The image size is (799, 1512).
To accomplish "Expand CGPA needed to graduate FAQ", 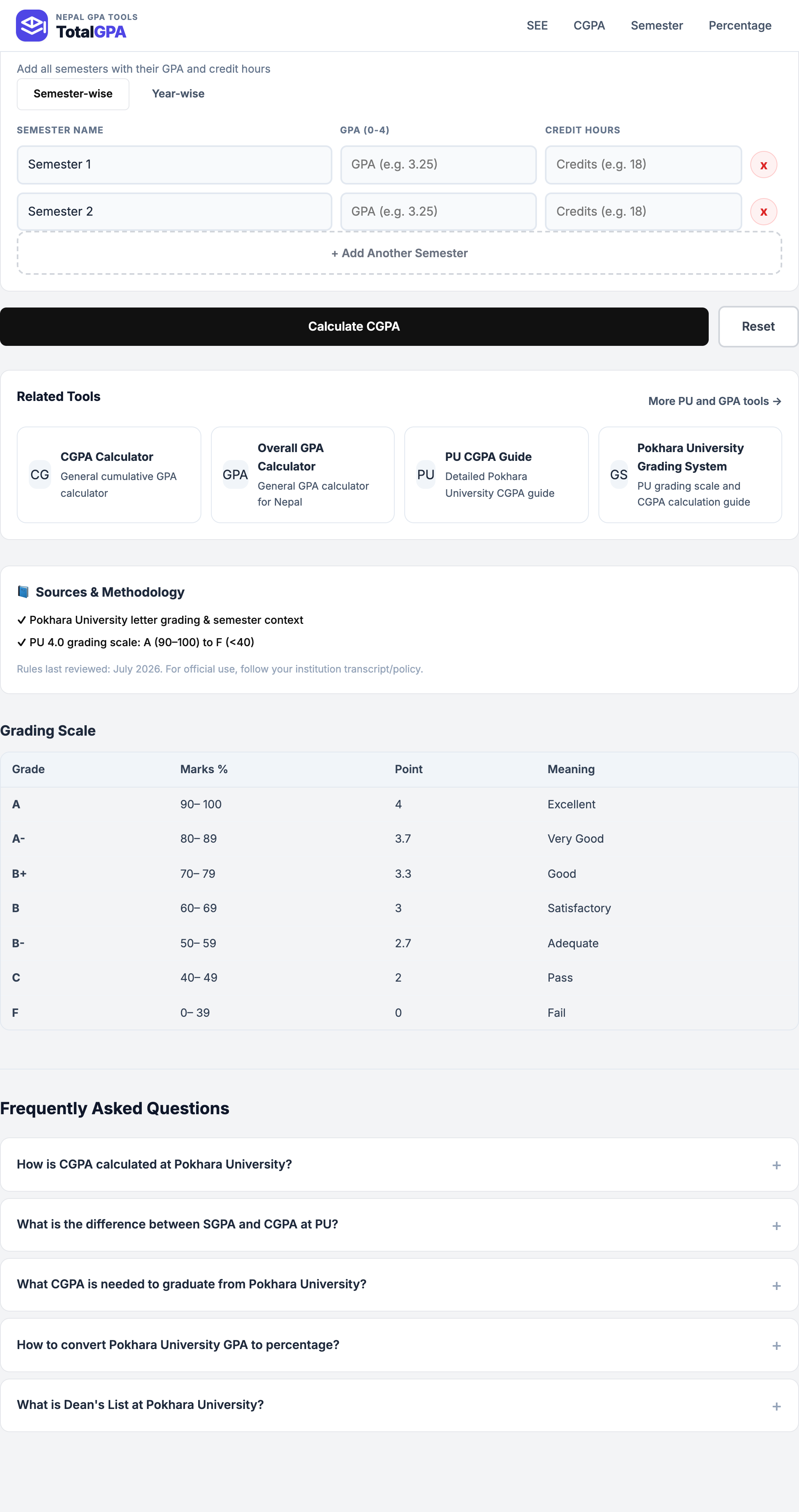I will pos(399,1285).
